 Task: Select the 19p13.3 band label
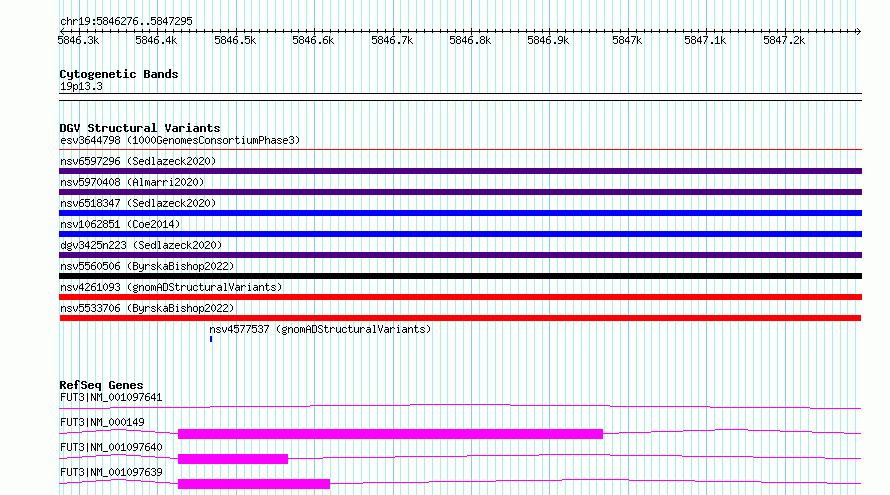tap(81, 86)
